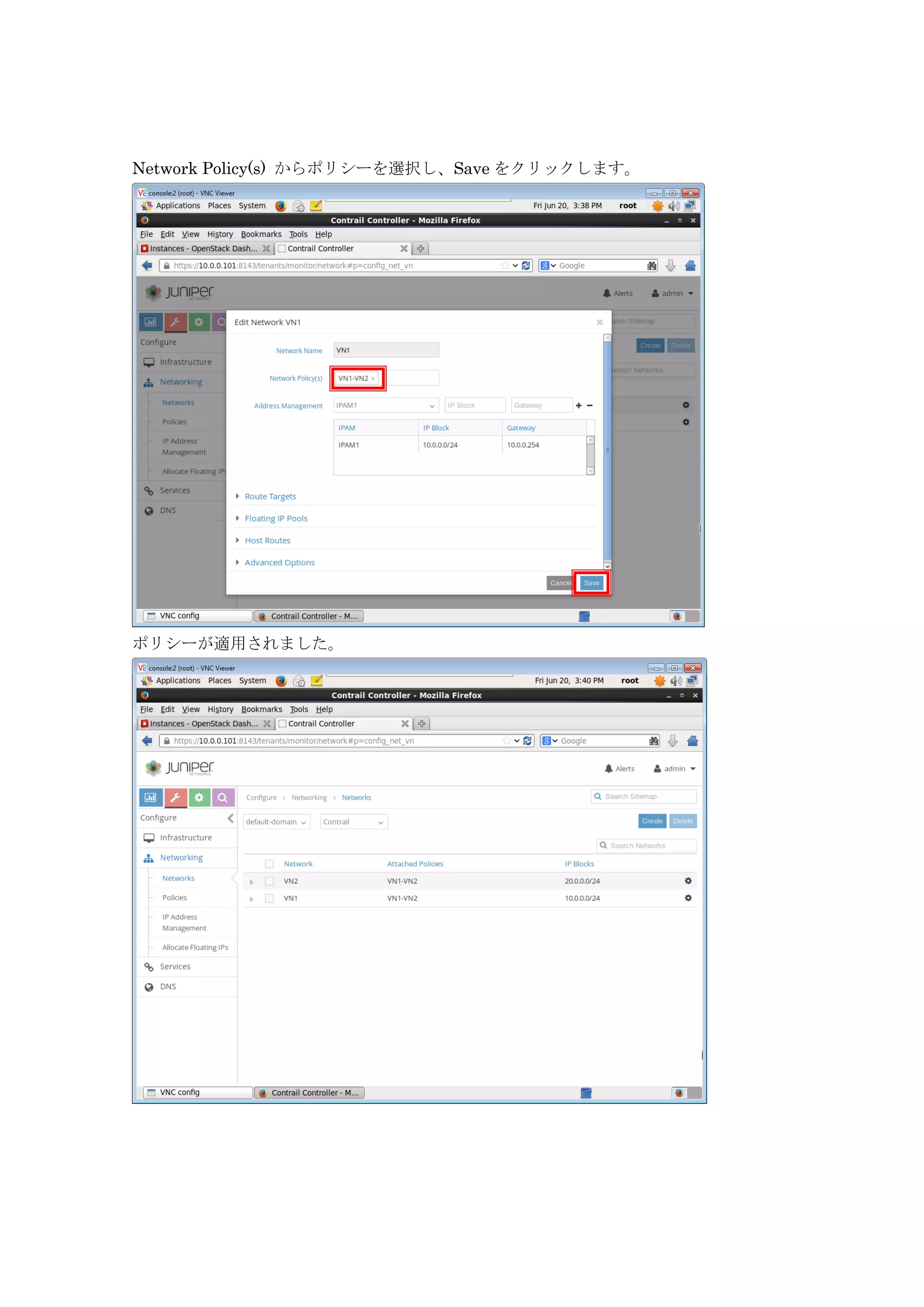
Task: Expand the Advanced Options section
Action: point(279,562)
